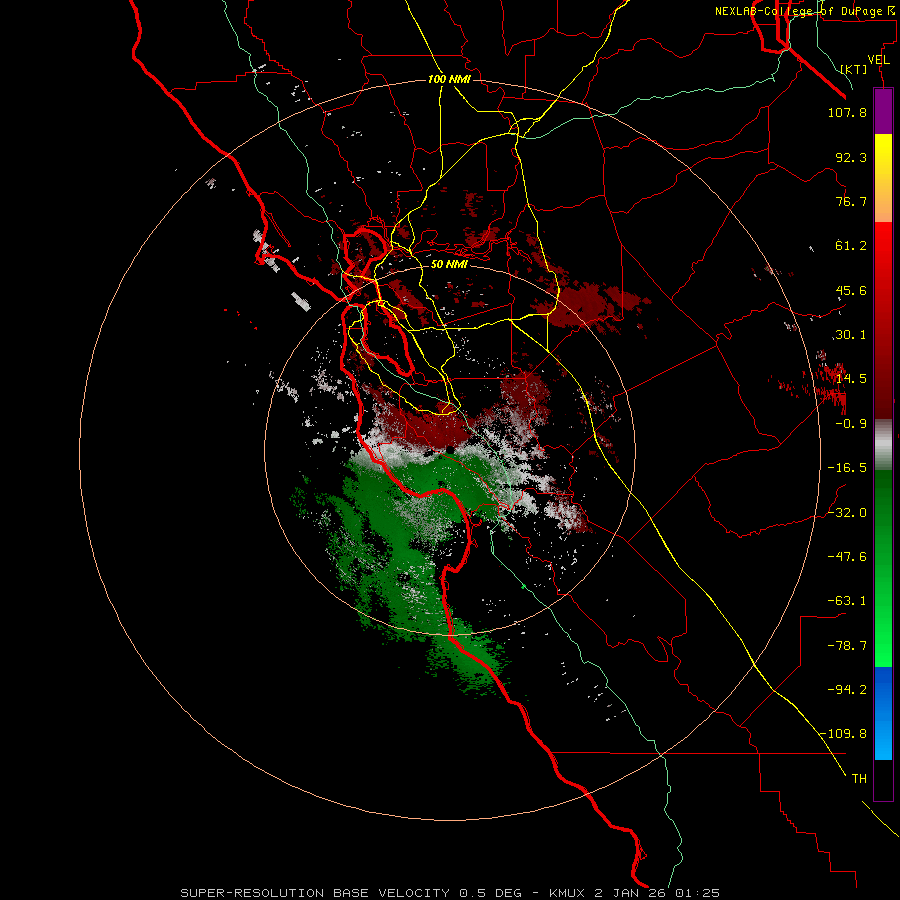Click the 100 NMI range ring label

449,79
